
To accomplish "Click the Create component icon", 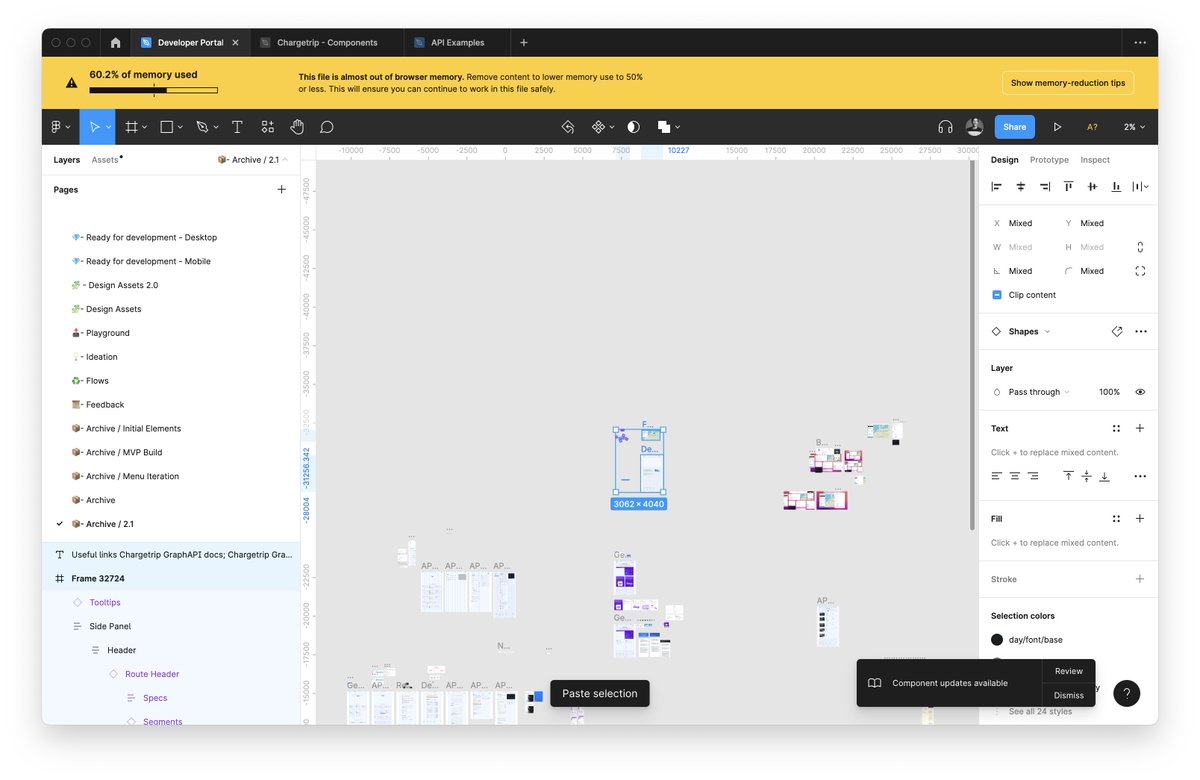I will (x=598, y=127).
